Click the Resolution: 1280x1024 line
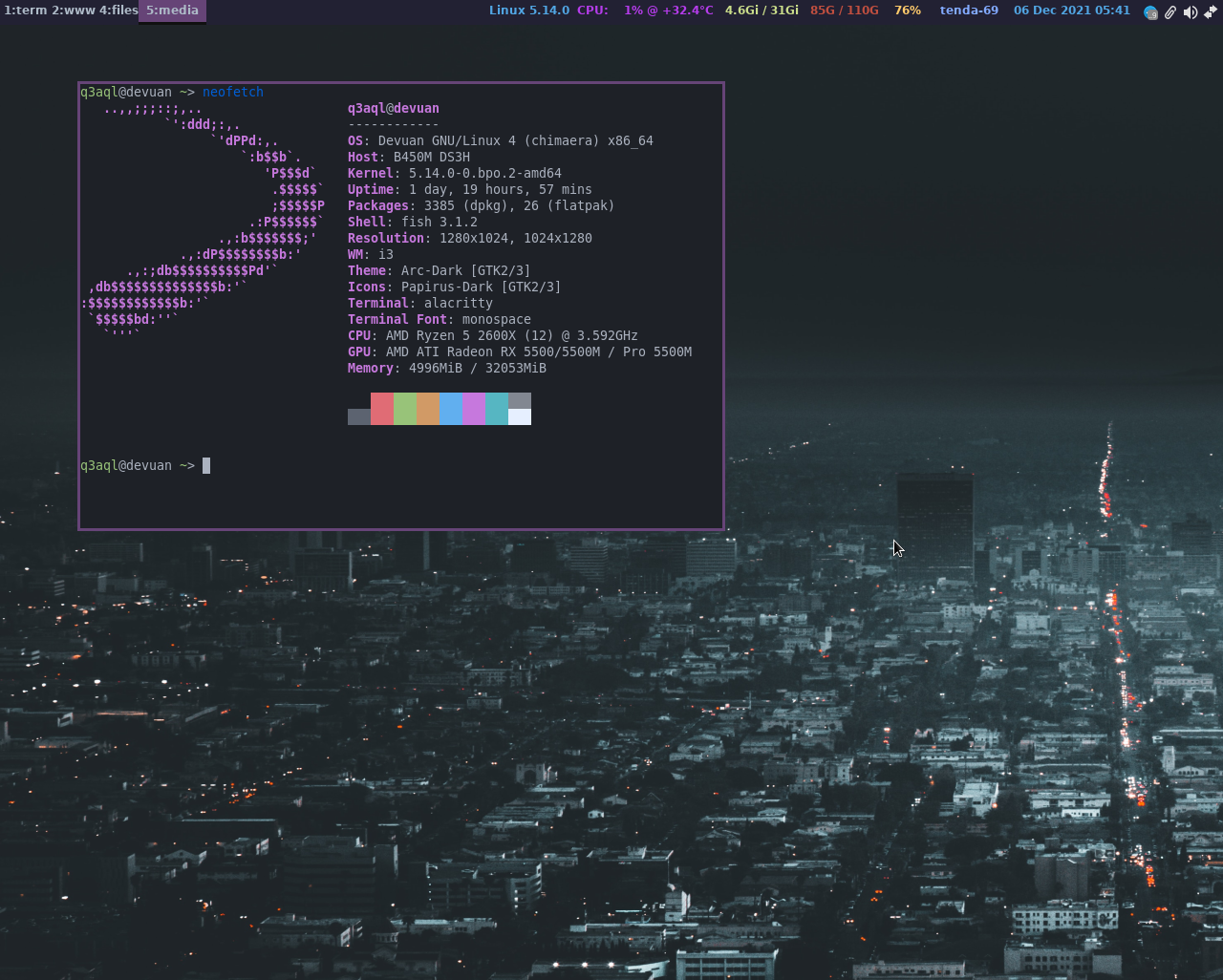 tap(470, 238)
